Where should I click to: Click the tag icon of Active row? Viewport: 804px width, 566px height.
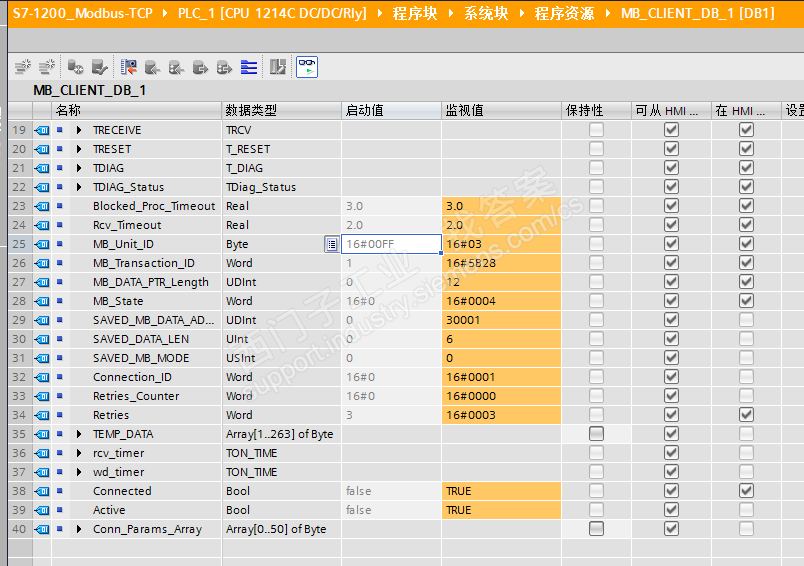tap(42, 510)
